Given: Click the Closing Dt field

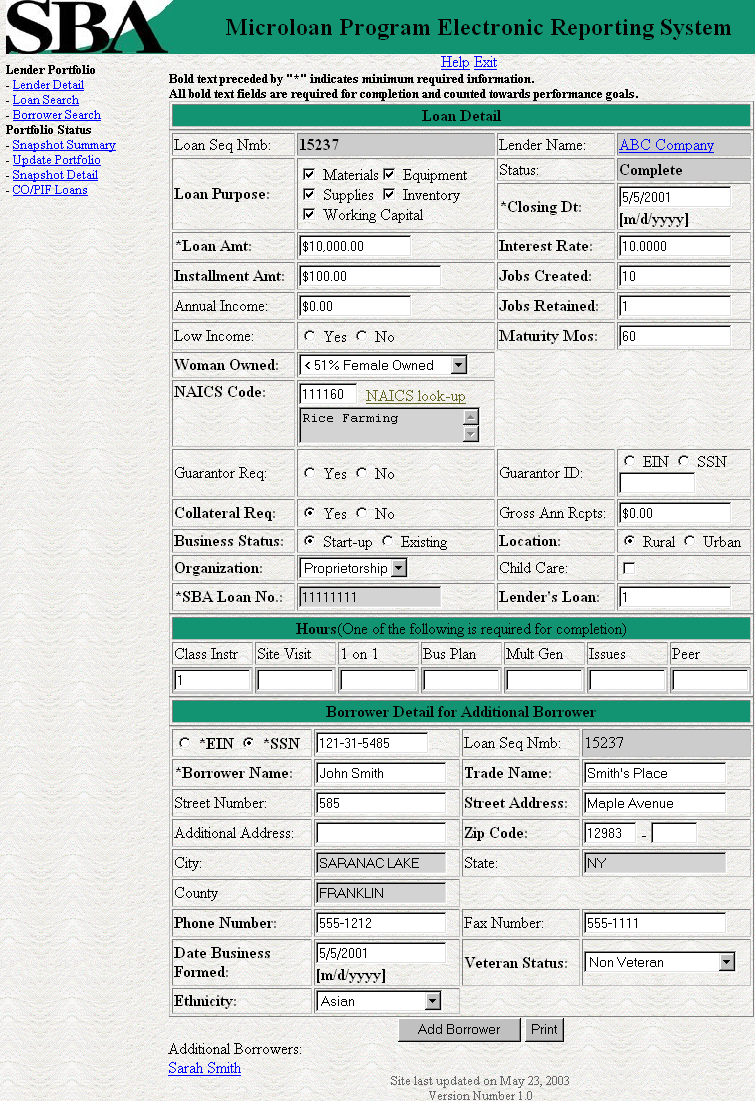Looking at the screenshot, I should point(675,197).
